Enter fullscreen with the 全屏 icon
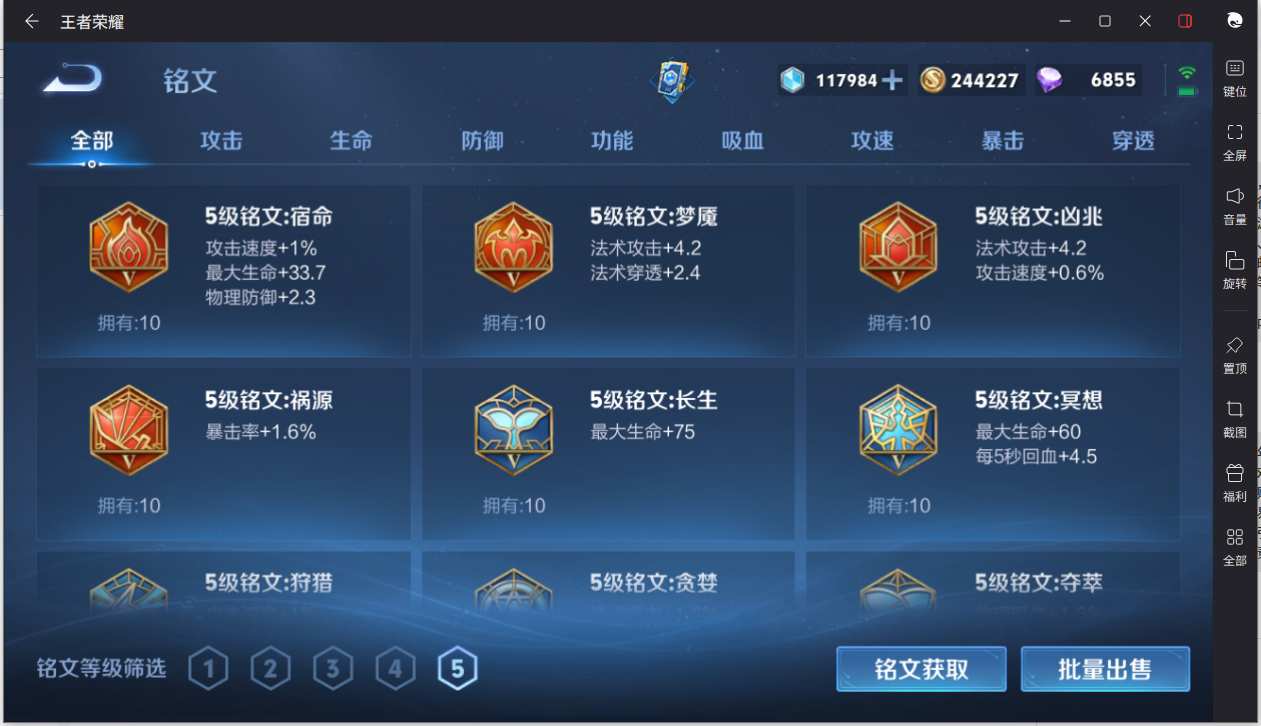 (1235, 132)
